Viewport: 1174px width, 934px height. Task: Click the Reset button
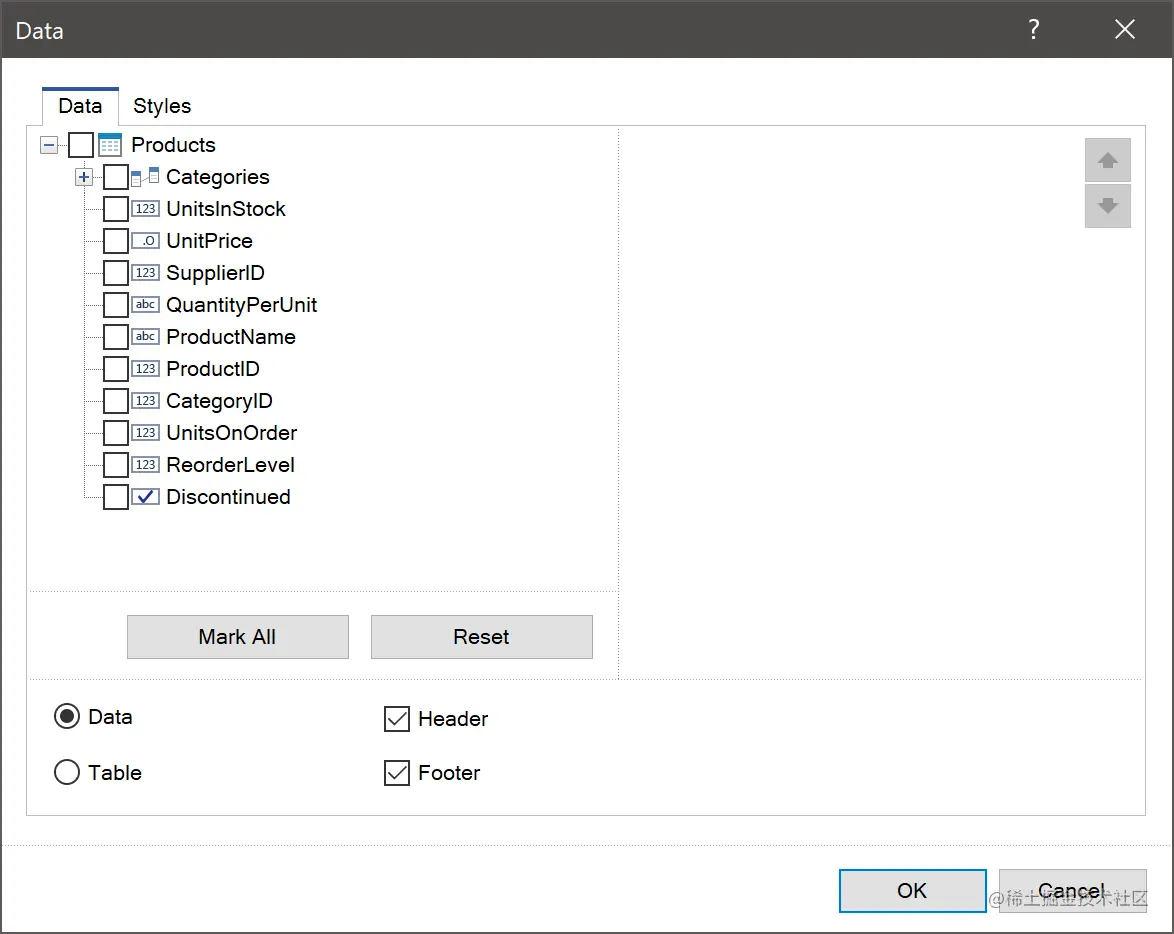pos(481,637)
